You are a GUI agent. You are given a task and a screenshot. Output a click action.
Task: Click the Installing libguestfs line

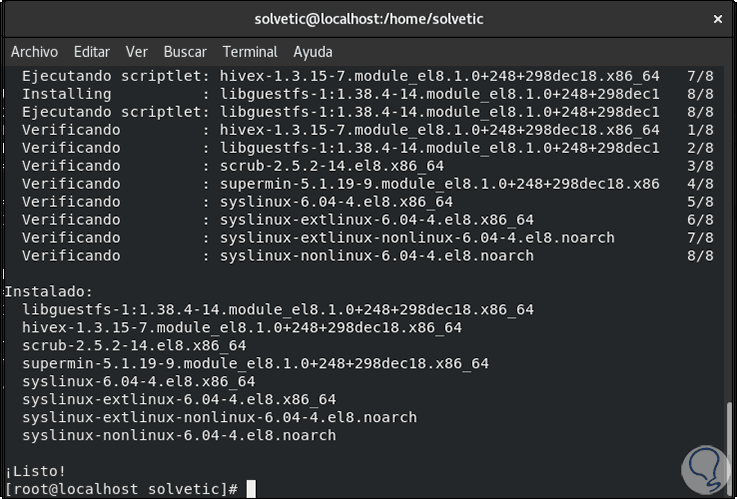tap(340, 94)
